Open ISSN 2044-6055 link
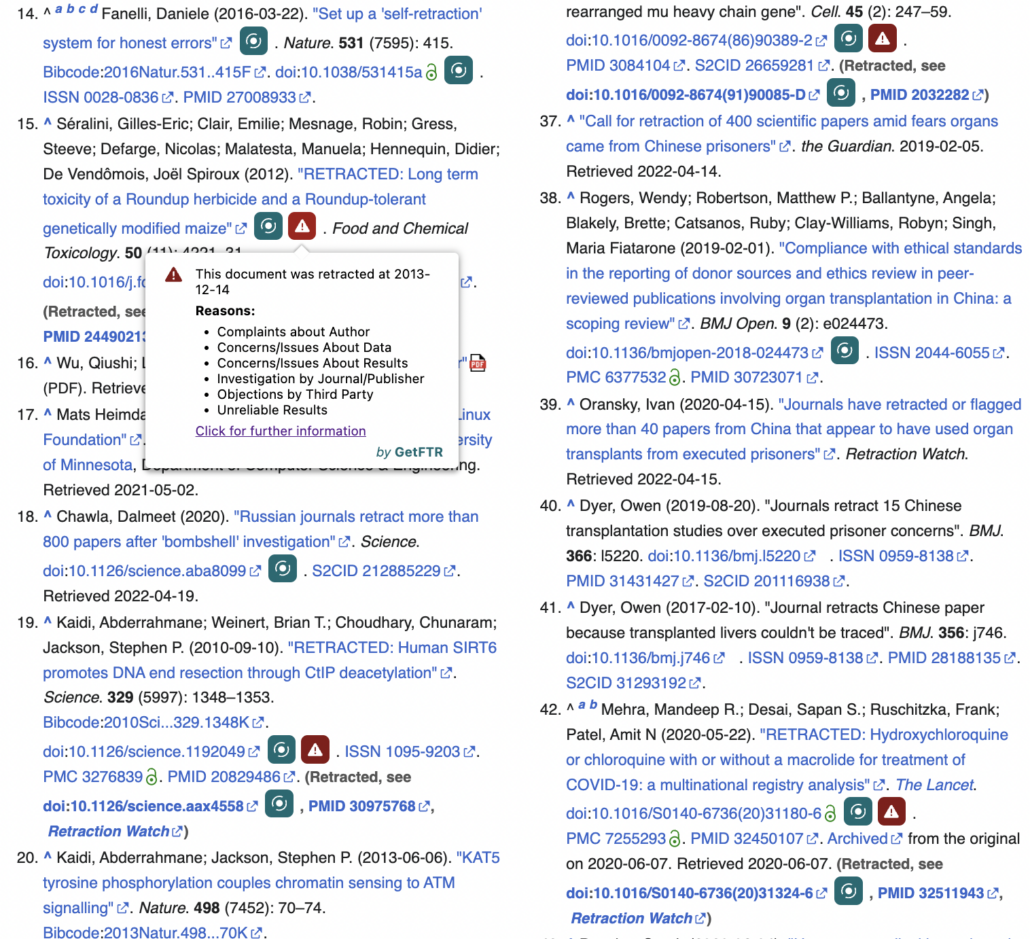 (939, 353)
